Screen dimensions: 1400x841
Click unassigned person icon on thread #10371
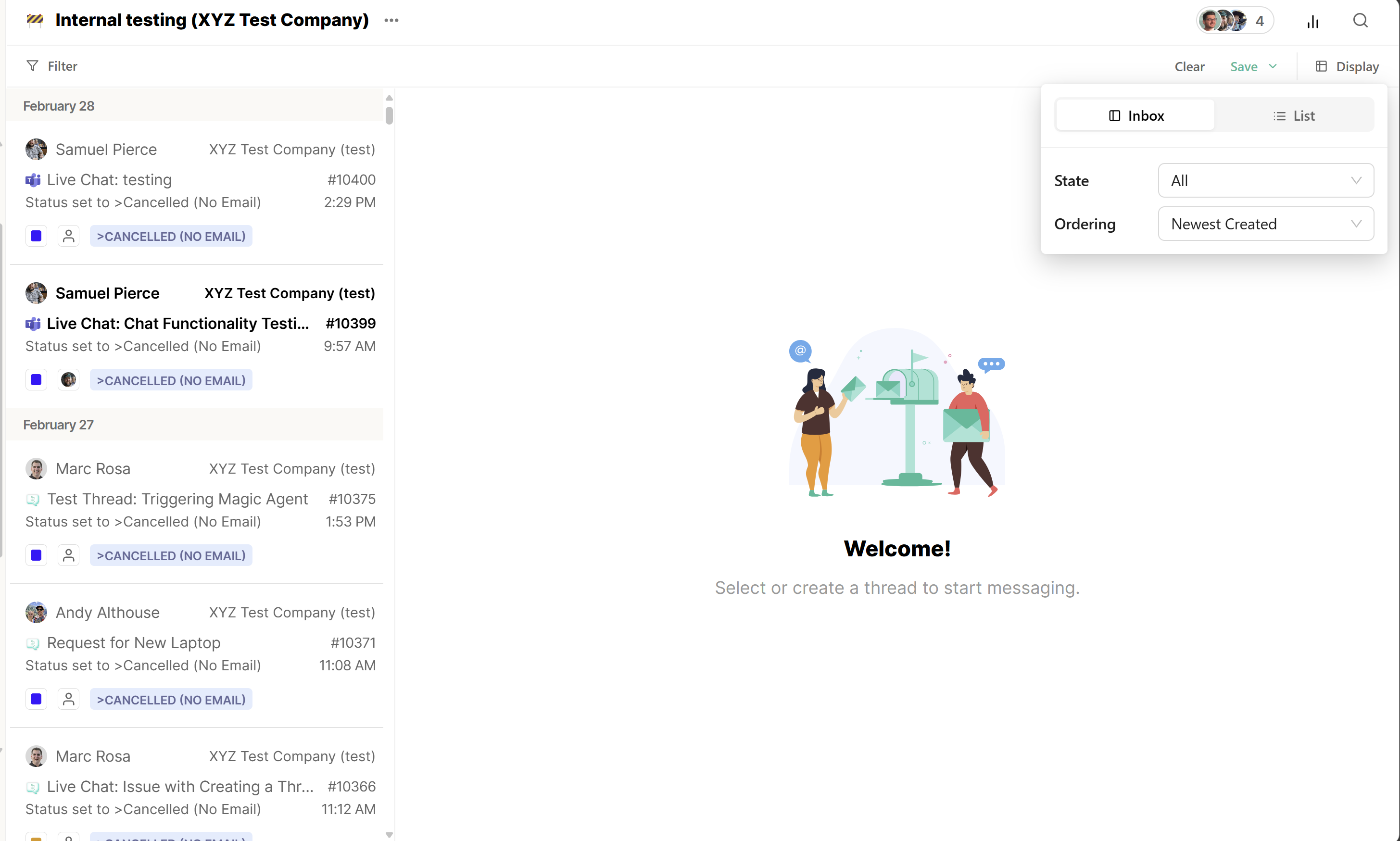pos(69,699)
